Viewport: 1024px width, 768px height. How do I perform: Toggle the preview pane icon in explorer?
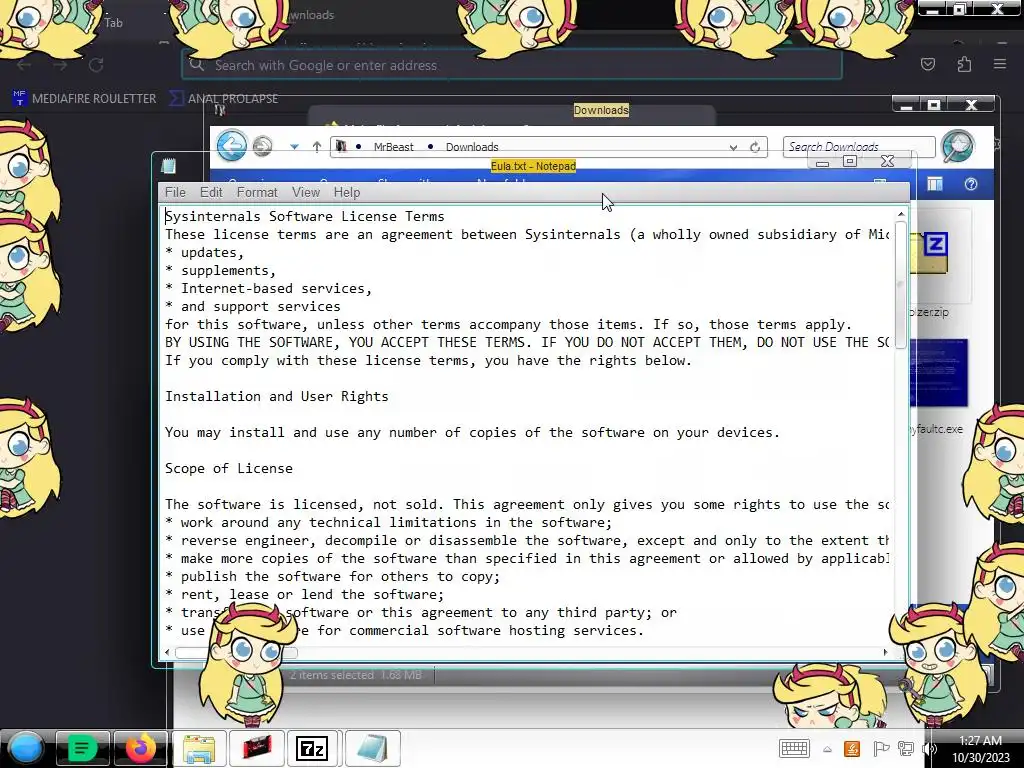point(935,184)
